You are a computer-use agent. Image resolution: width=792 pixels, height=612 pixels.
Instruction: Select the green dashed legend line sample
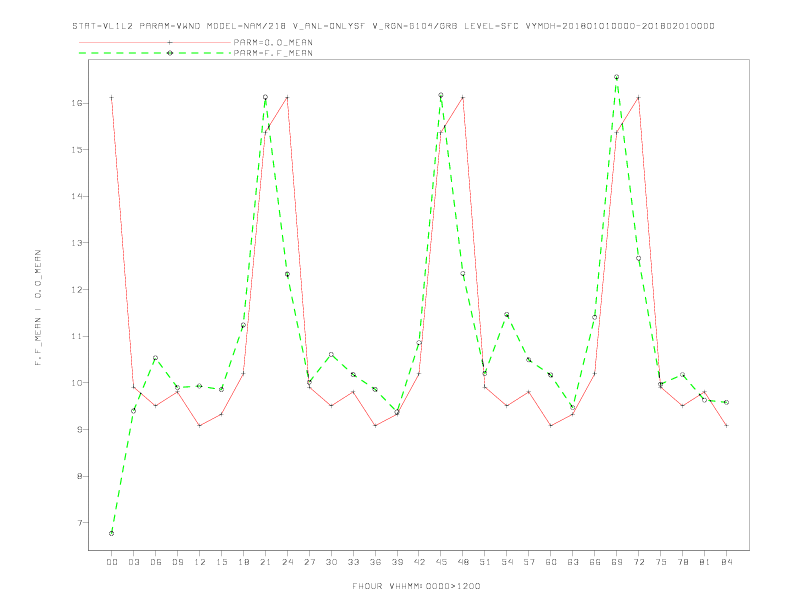click(x=155, y=53)
